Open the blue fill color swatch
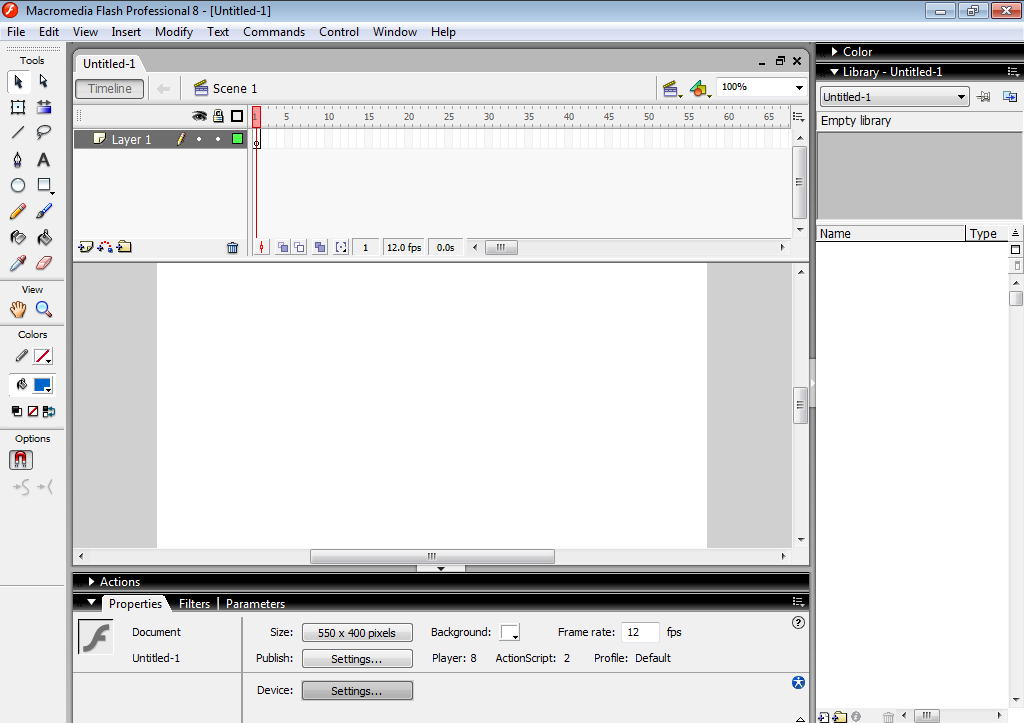The image size is (1024, 723). tap(43, 385)
